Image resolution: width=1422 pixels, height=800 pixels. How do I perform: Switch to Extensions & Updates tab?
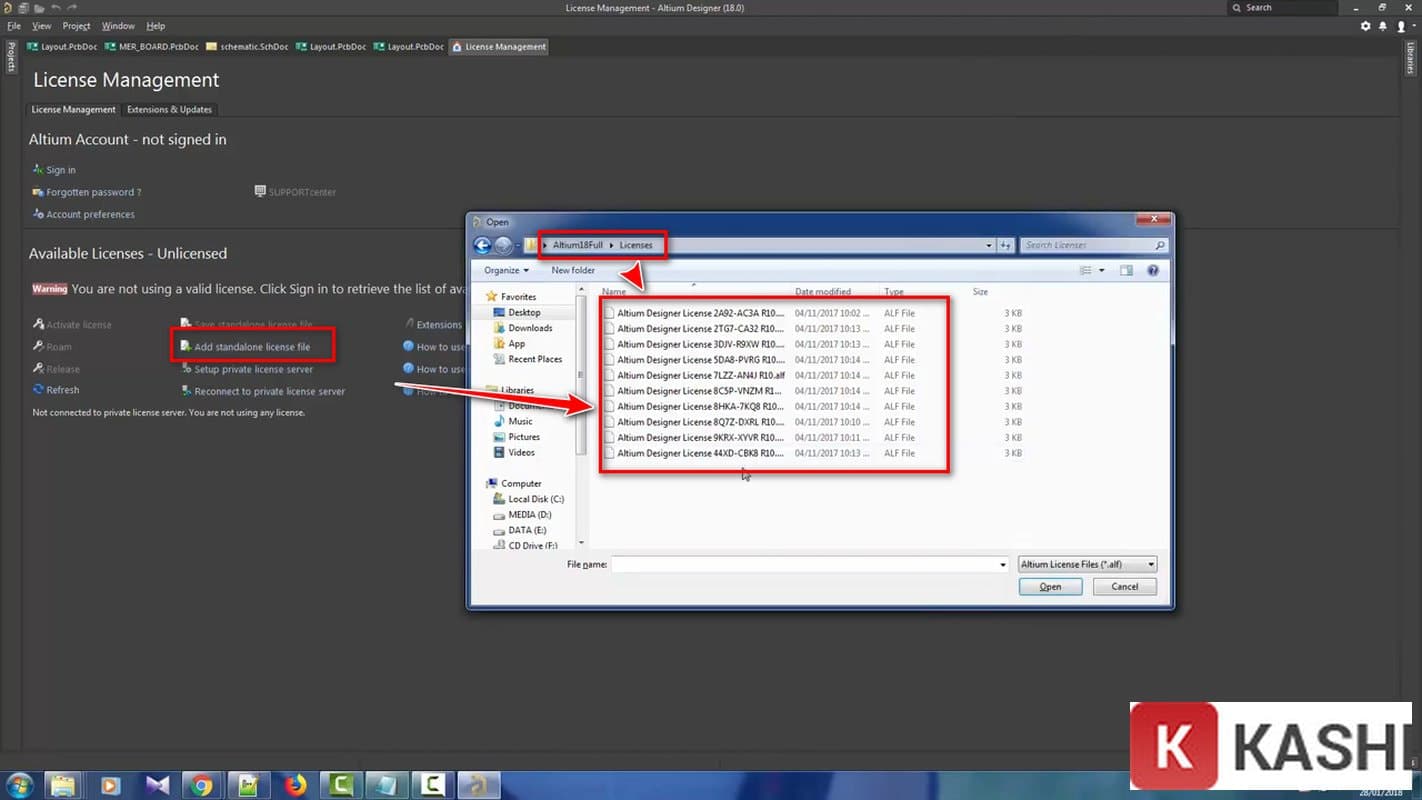click(x=169, y=110)
